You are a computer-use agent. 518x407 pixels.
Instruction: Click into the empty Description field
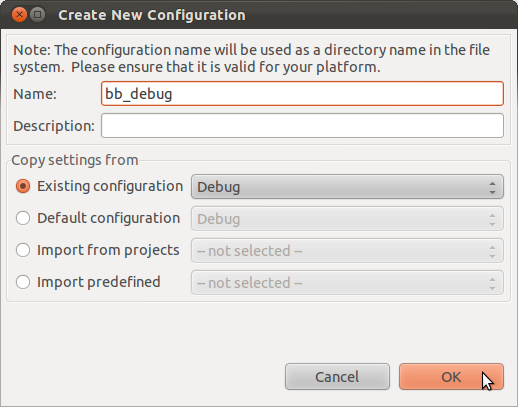pos(302,126)
